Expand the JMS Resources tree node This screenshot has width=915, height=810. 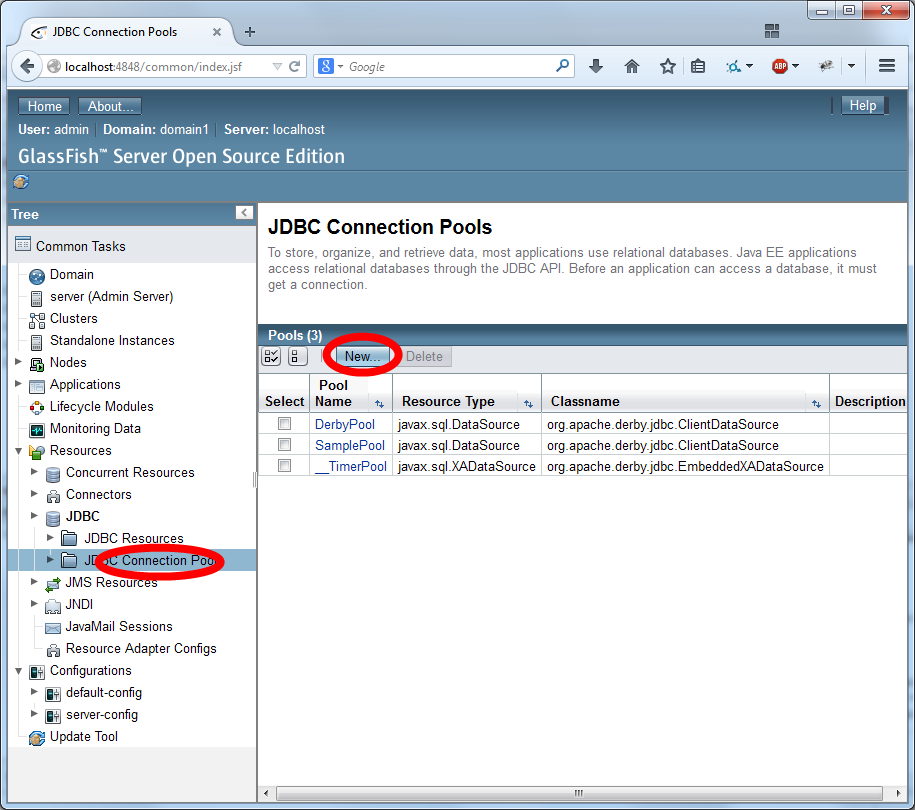click(x=33, y=582)
